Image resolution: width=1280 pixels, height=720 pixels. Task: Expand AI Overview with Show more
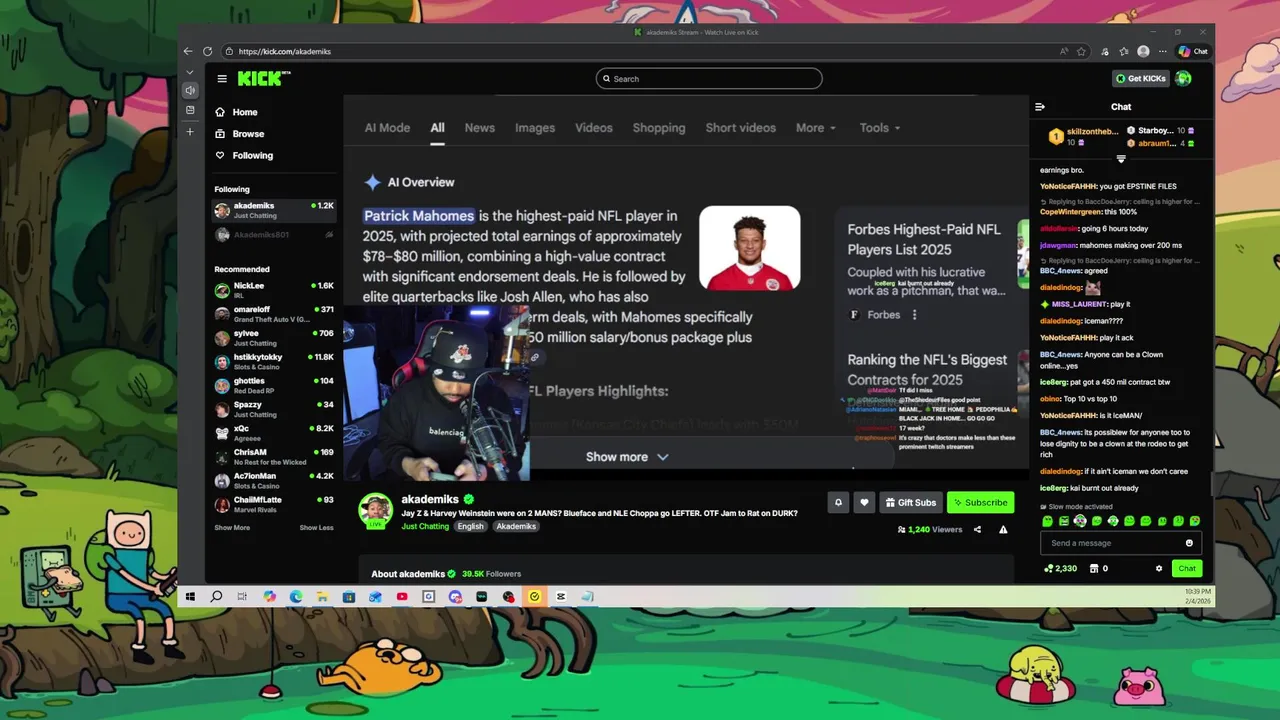click(627, 457)
